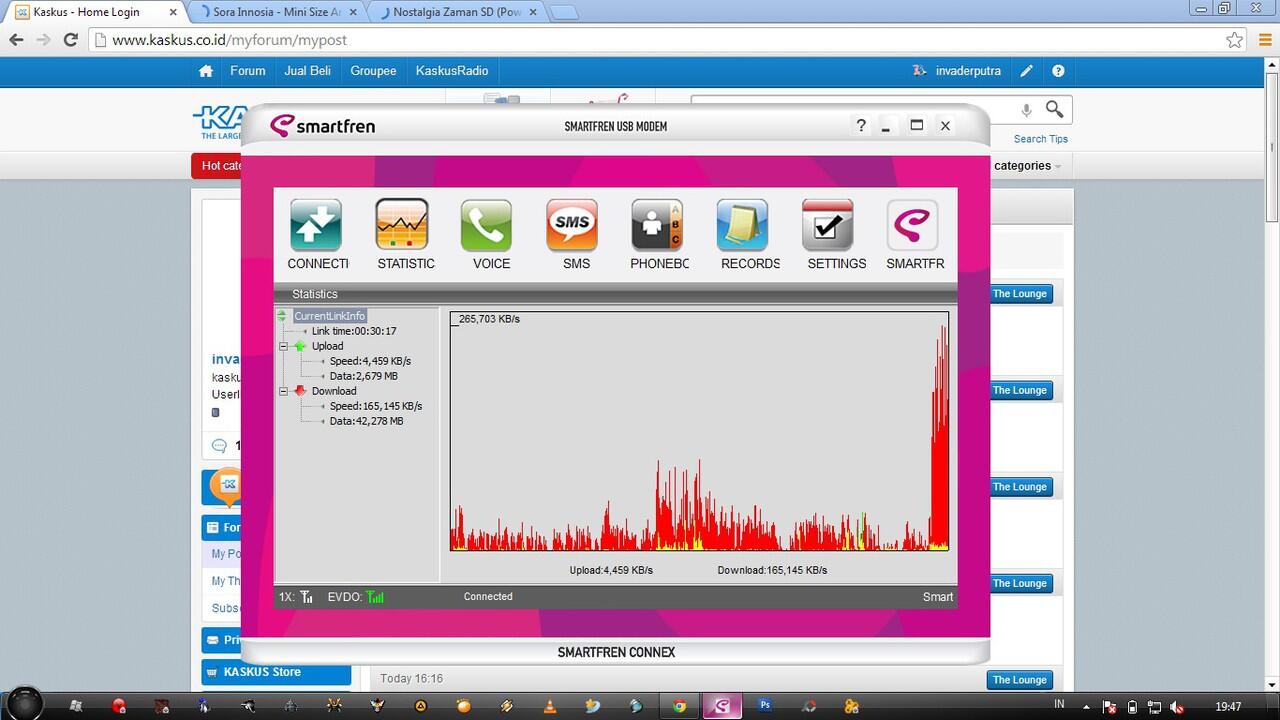Select CurrentLinkInfo in the tree

[330, 316]
